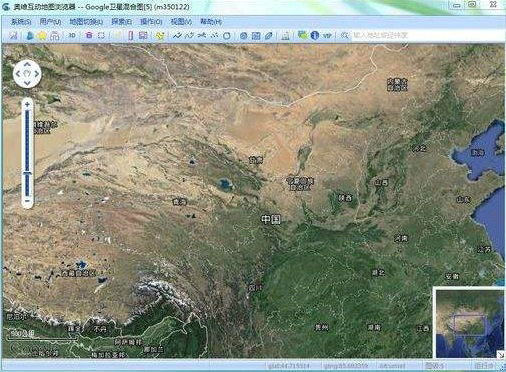Collapse the overview map with corner arrow
Viewport: 506px width, 372px height.
click(x=501, y=355)
